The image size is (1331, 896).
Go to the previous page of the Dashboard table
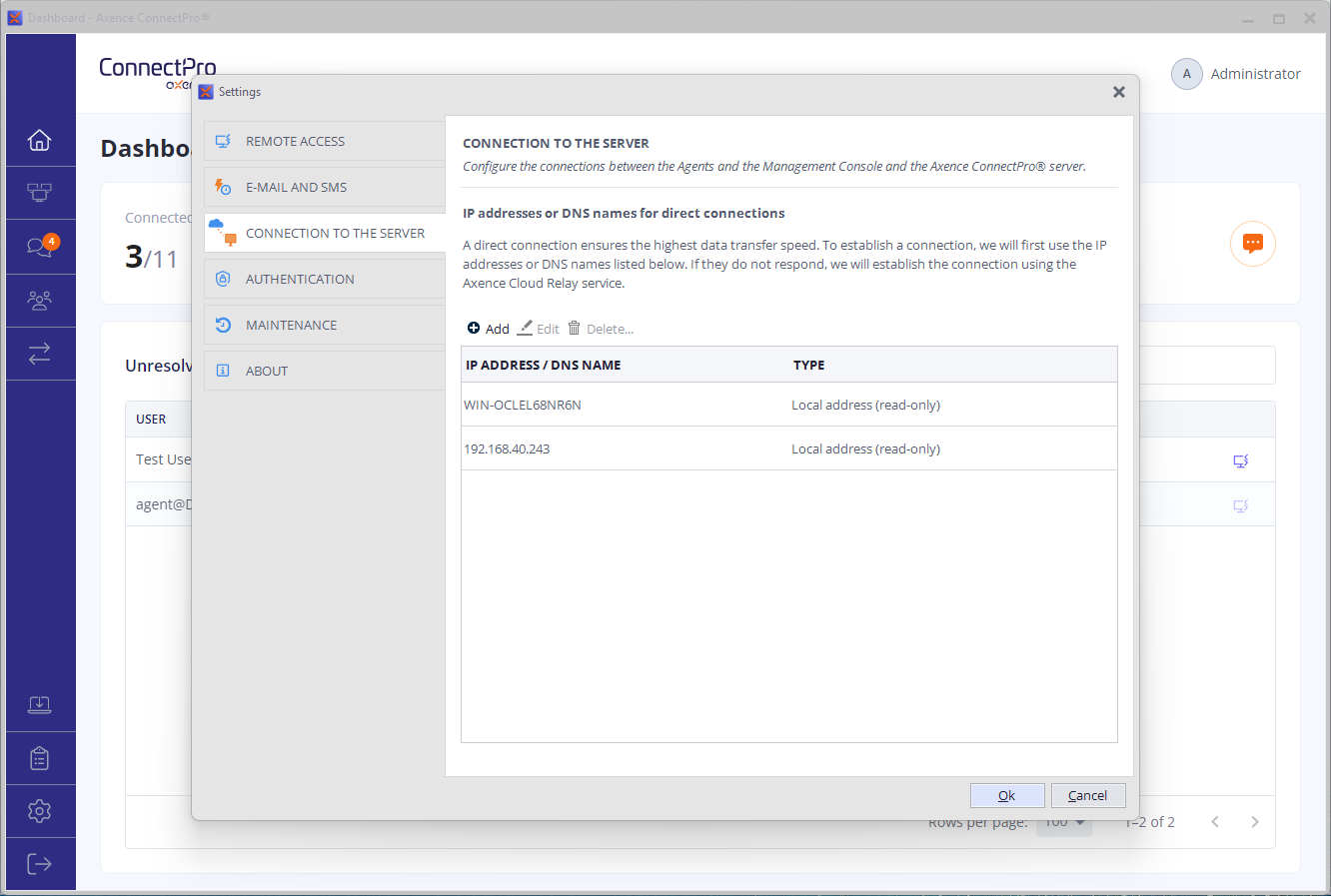coord(1215,822)
